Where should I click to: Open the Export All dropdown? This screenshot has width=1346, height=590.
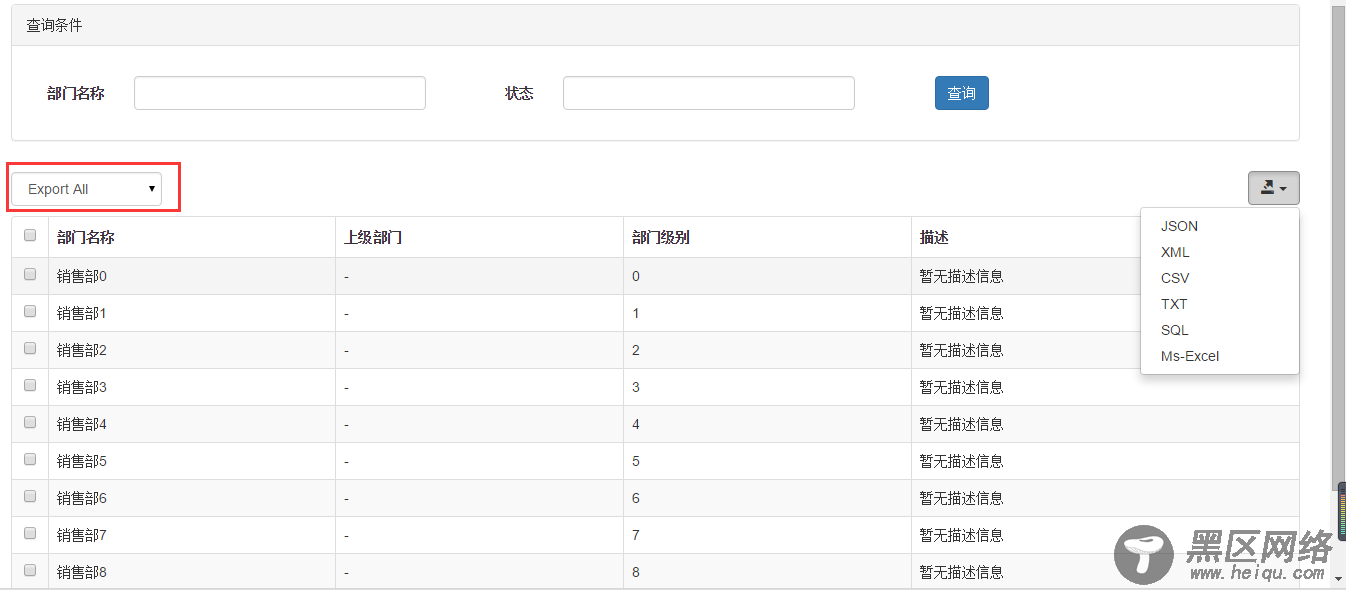click(87, 189)
